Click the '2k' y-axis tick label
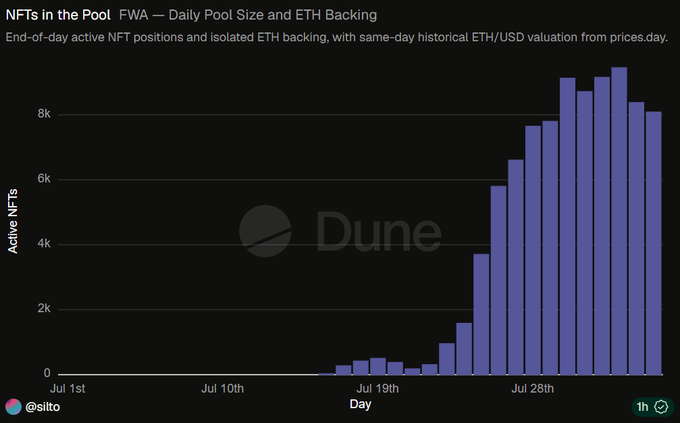680x423 pixels. (x=44, y=308)
